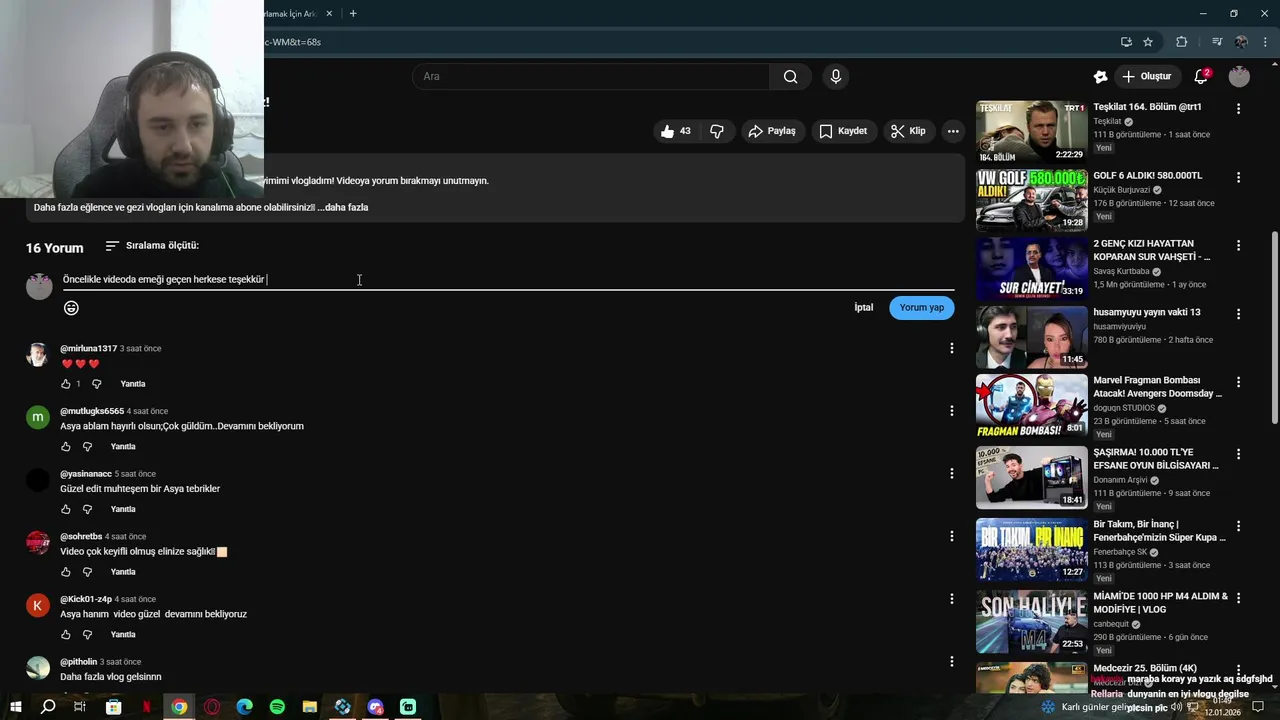Image resolution: width=1280 pixels, height=720 pixels.
Task: Click inside the comment text field
Action: [508, 280]
